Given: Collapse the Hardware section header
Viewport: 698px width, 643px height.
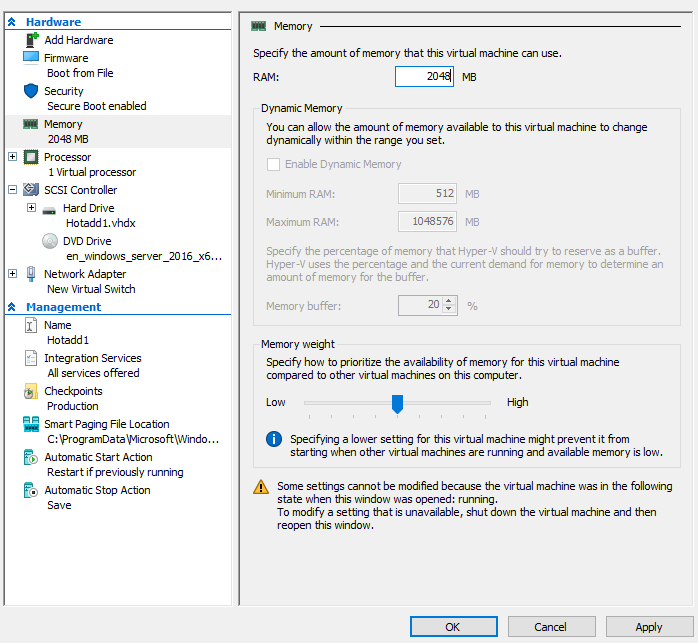Looking at the screenshot, I should [x=12, y=22].
